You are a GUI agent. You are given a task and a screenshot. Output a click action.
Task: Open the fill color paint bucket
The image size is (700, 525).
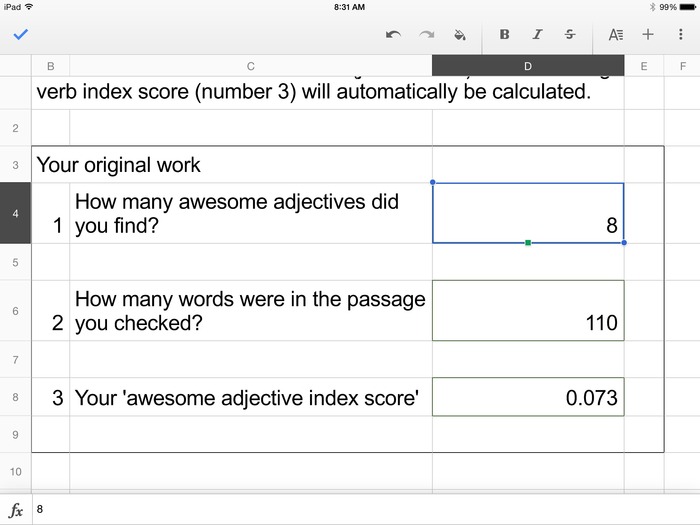pyautogui.click(x=460, y=34)
